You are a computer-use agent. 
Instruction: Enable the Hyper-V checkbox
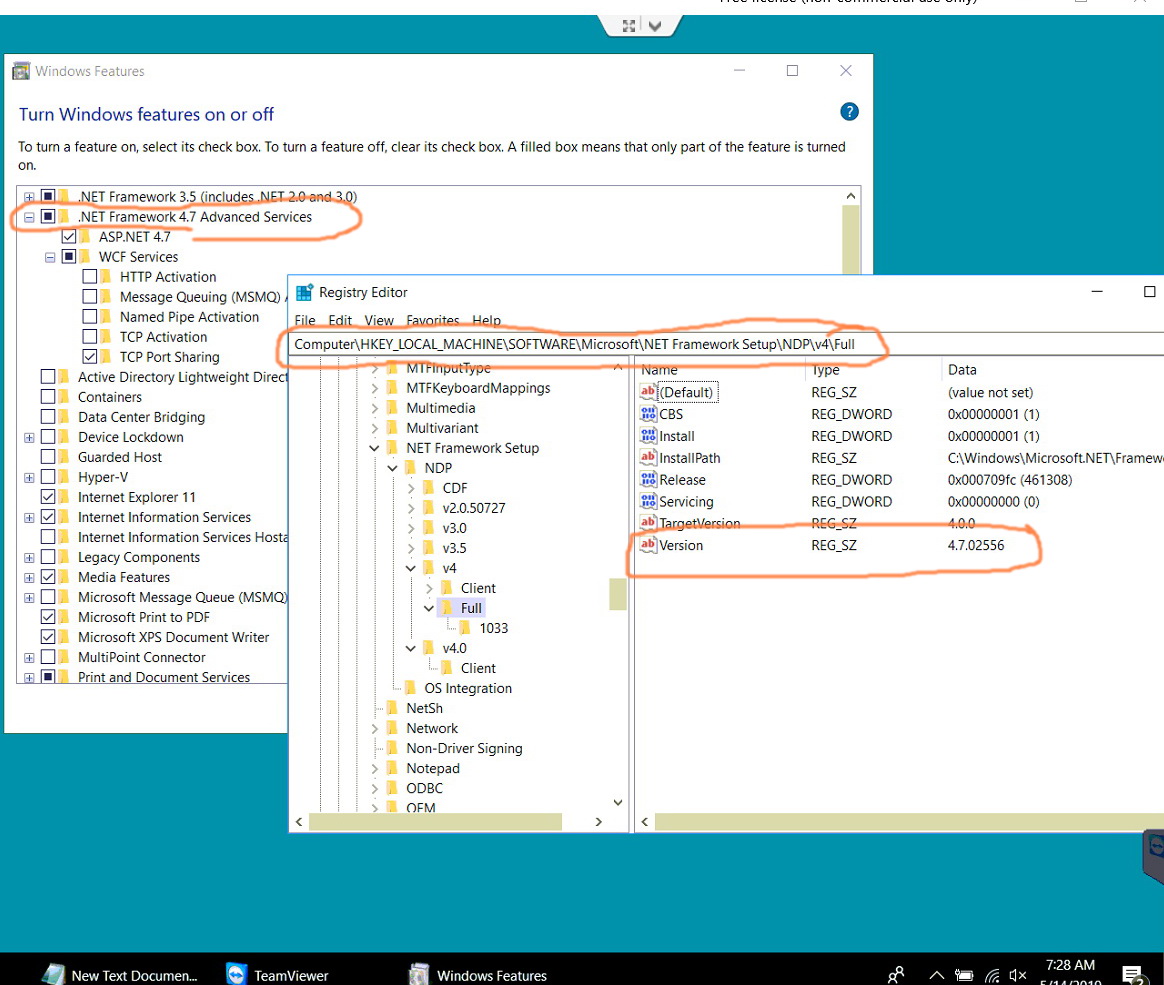pos(48,477)
